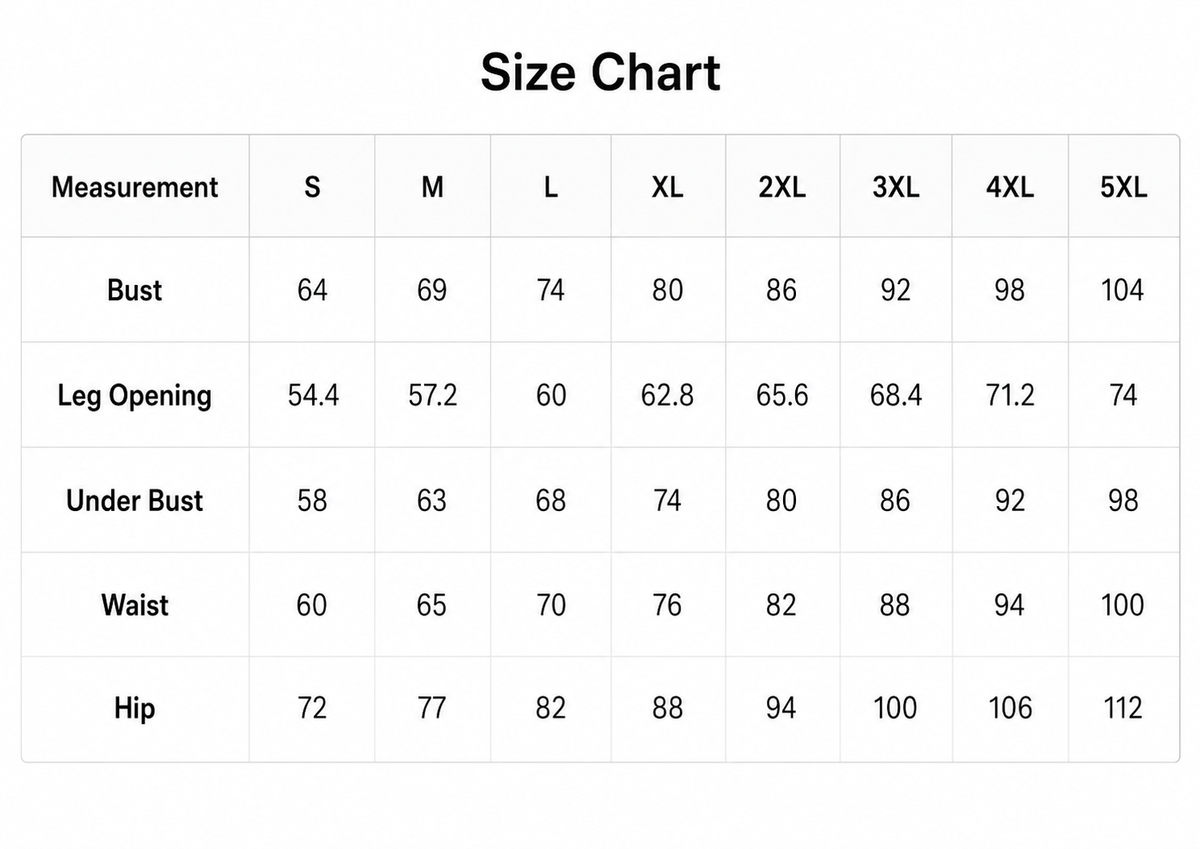Click the Hip row label
The width and height of the screenshot is (1200, 849).
135,709
